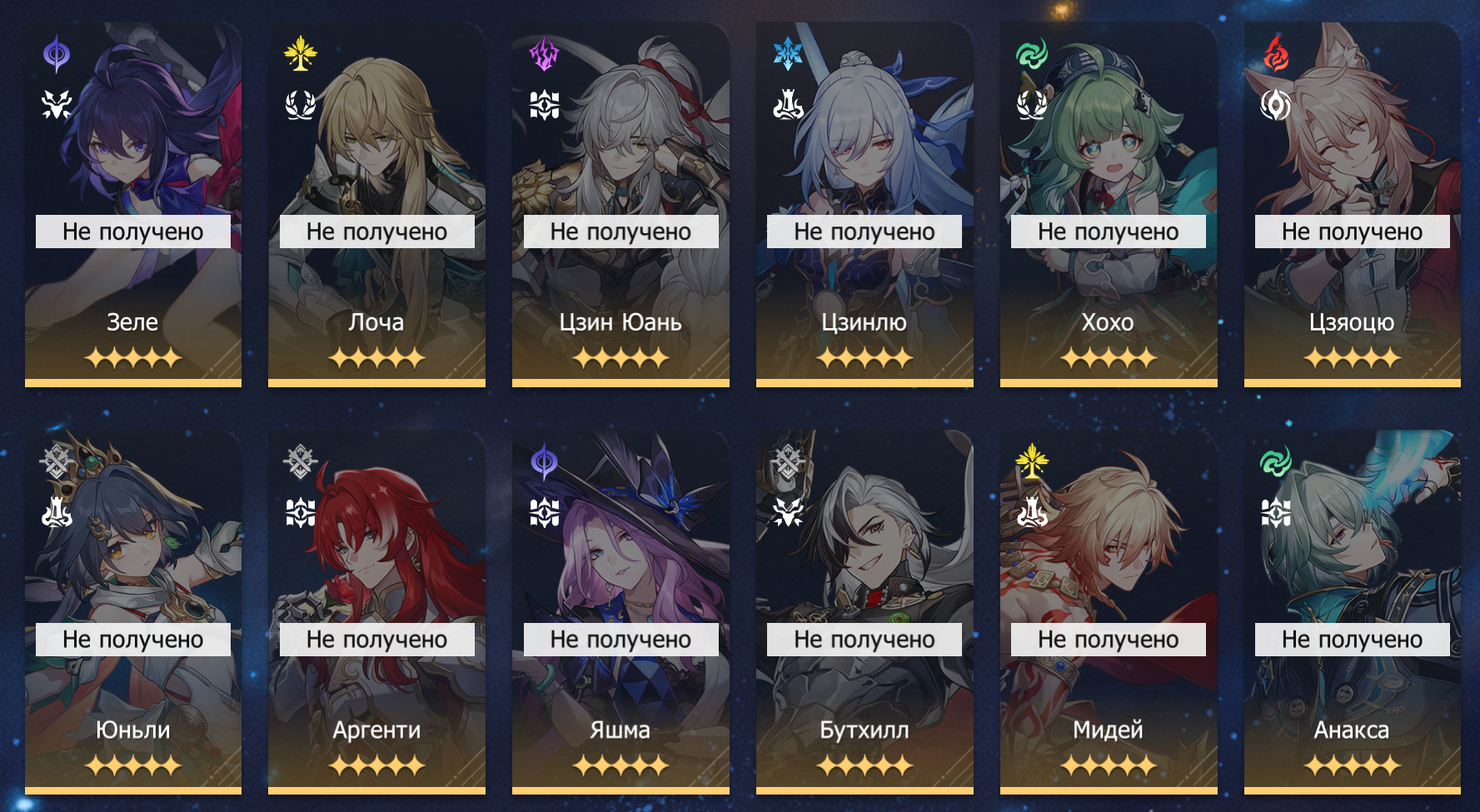Image resolution: width=1480 pixels, height=812 pixels.
Task: Click the Destruction path icon on Мидей card
Action: [1032, 512]
